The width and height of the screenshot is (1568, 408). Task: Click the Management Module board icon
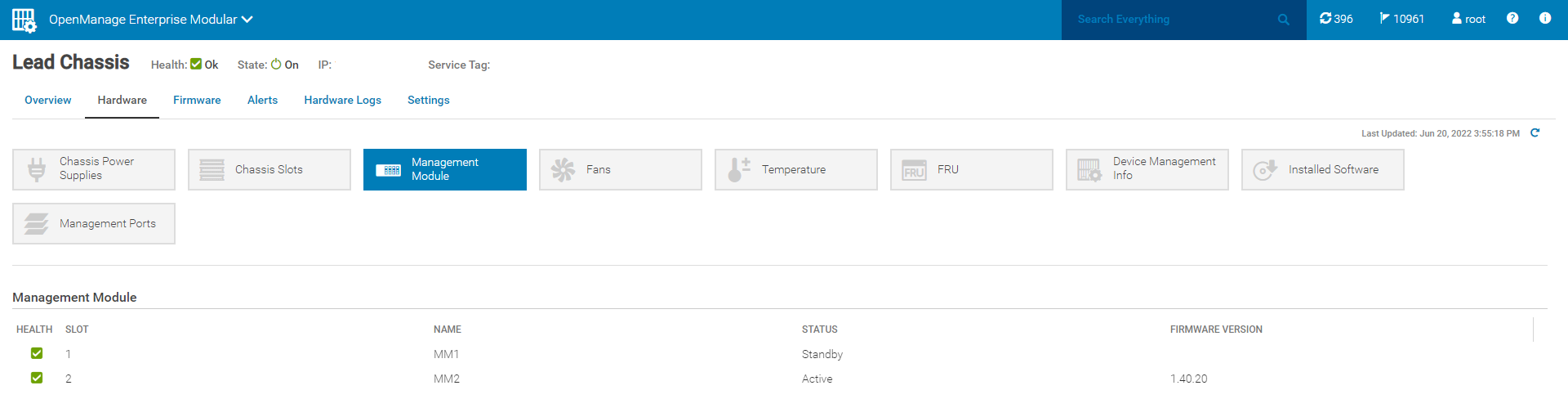388,170
